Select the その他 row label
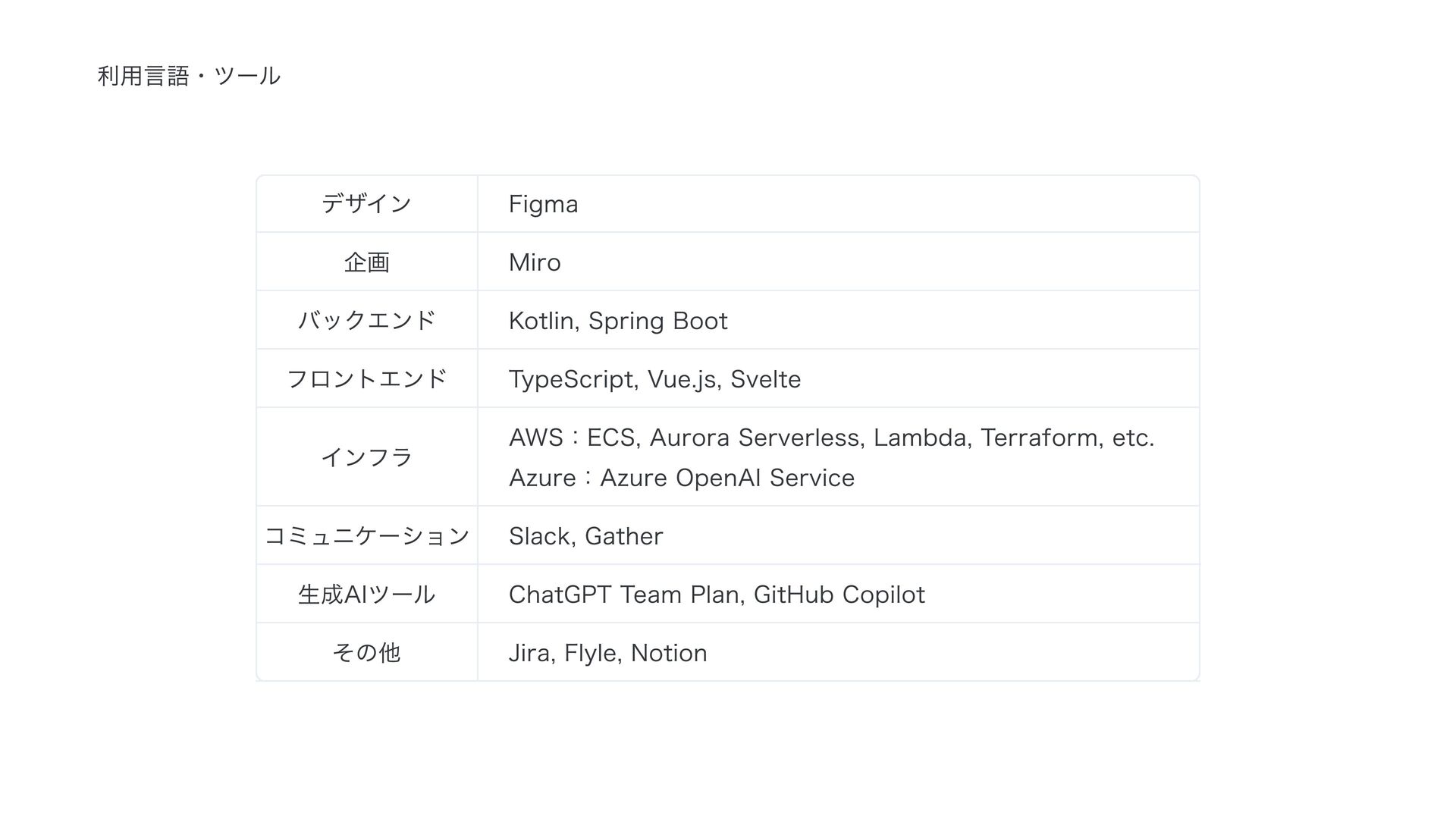Image resolution: width=1456 pixels, height=819 pixels. tap(366, 652)
